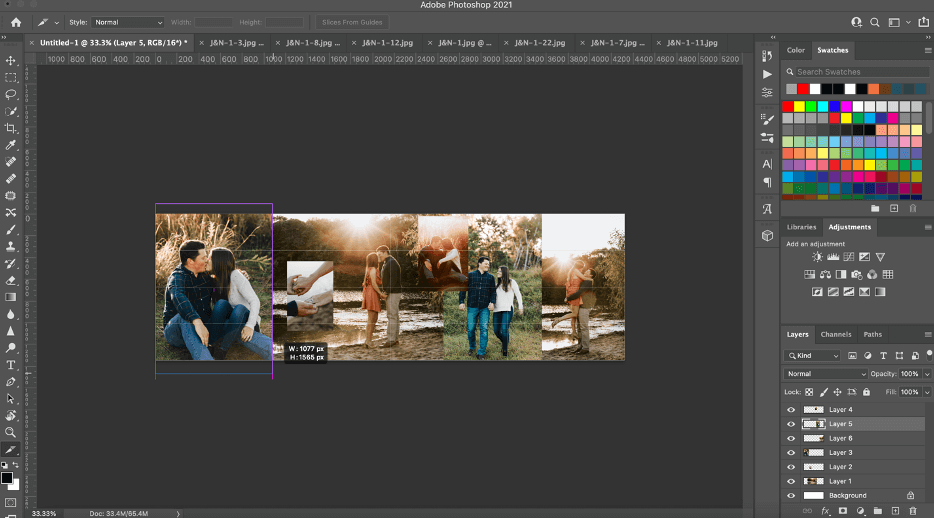Open the layer blend mode Normal dropdown
Image resolution: width=934 pixels, height=518 pixels.
click(825, 374)
